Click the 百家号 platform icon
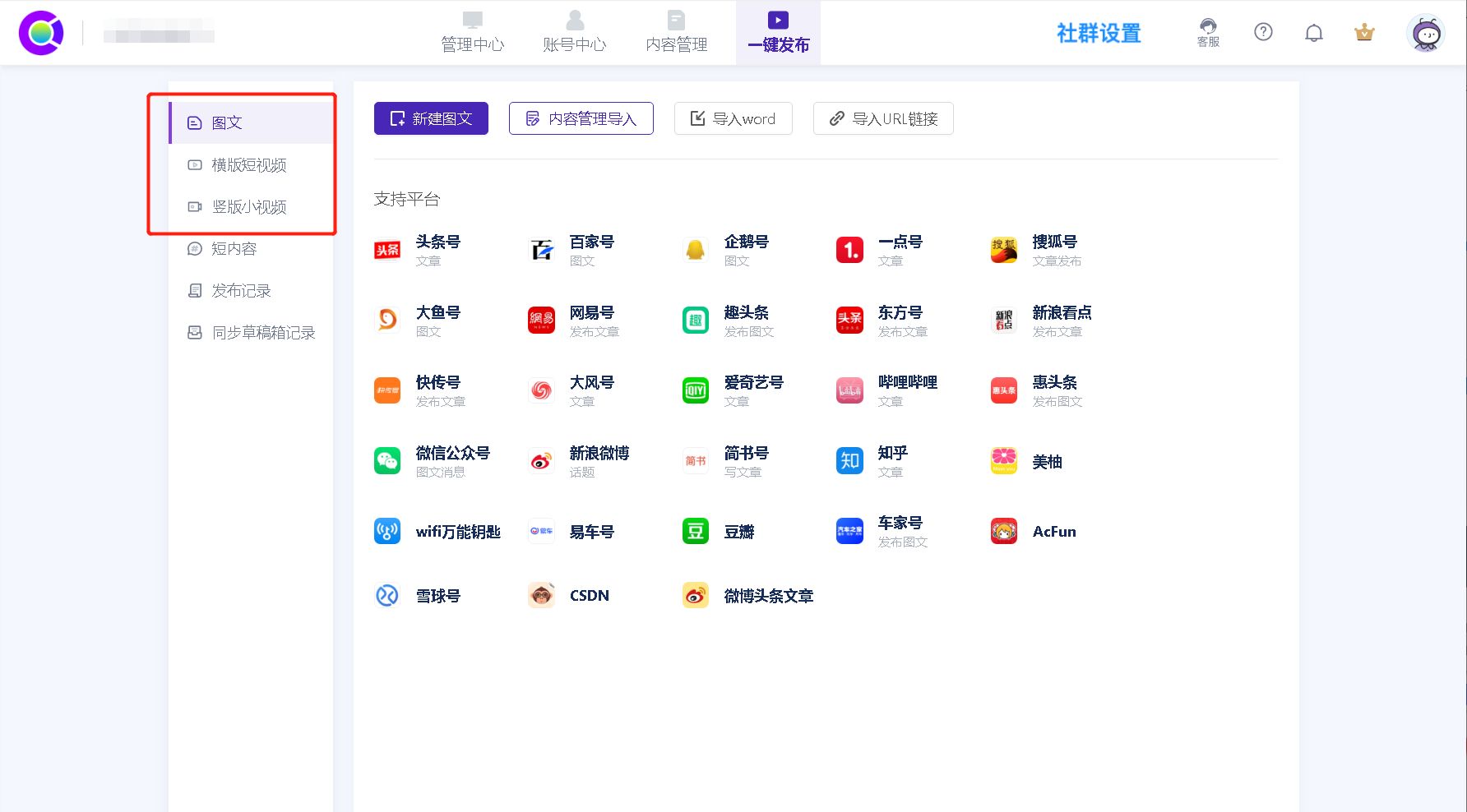Screen dimensions: 1467x812 click(x=541, y=250)
